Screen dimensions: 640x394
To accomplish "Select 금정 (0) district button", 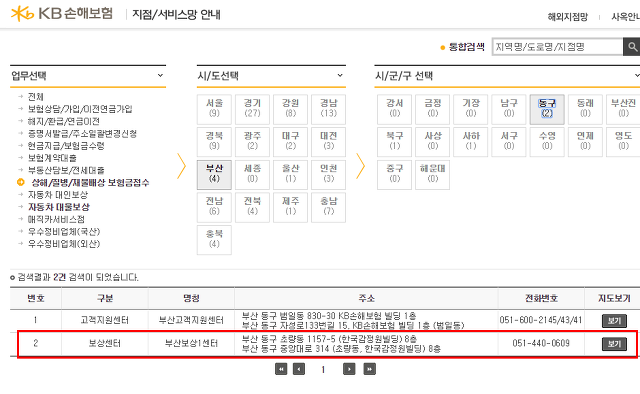I will 433,109.
